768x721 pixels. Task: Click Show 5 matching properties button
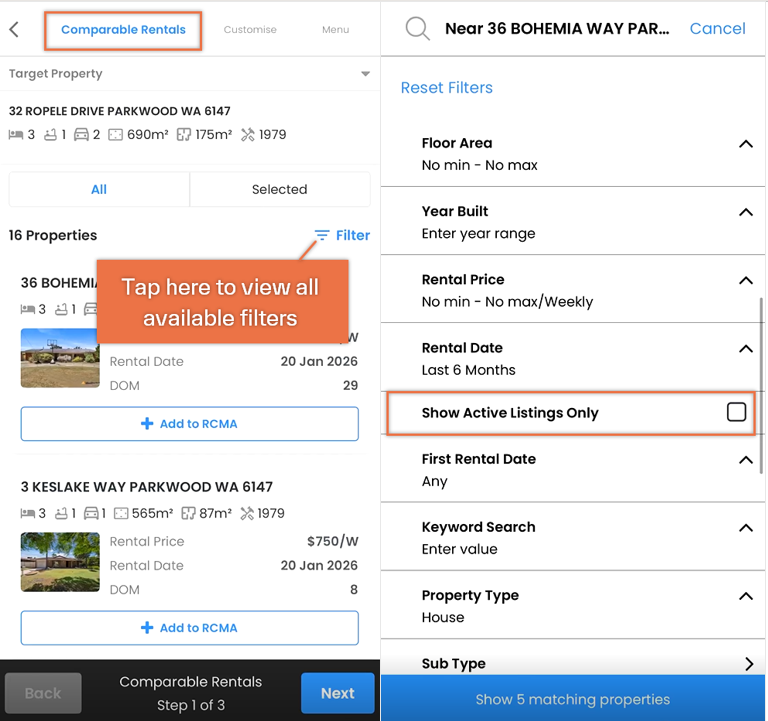573,698
